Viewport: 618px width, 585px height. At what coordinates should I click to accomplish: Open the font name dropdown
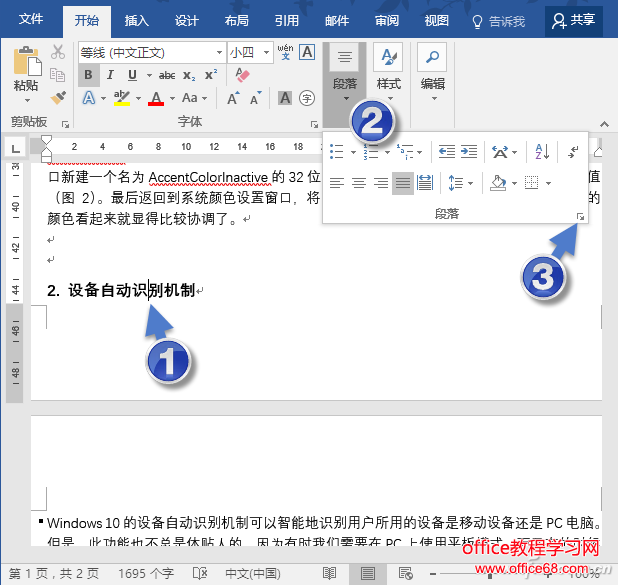218,52
